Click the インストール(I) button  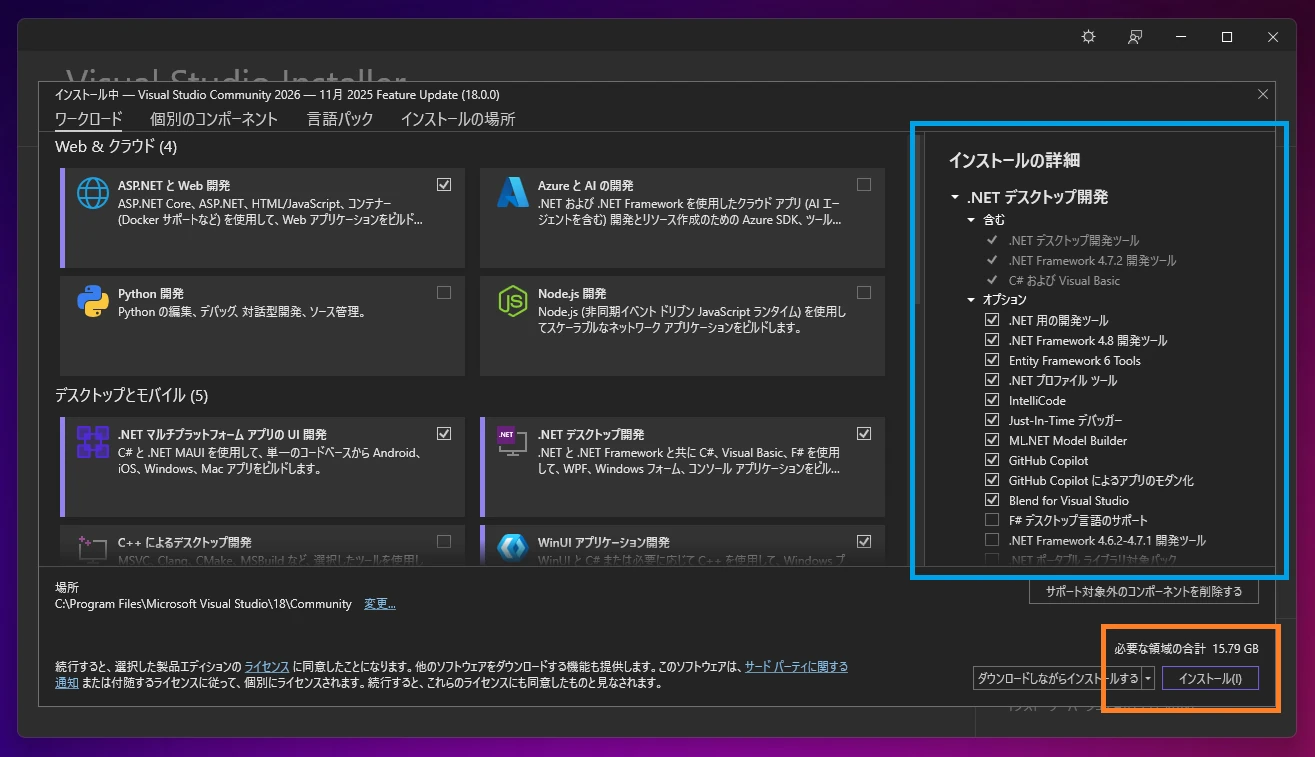(x=1210, y=678)
